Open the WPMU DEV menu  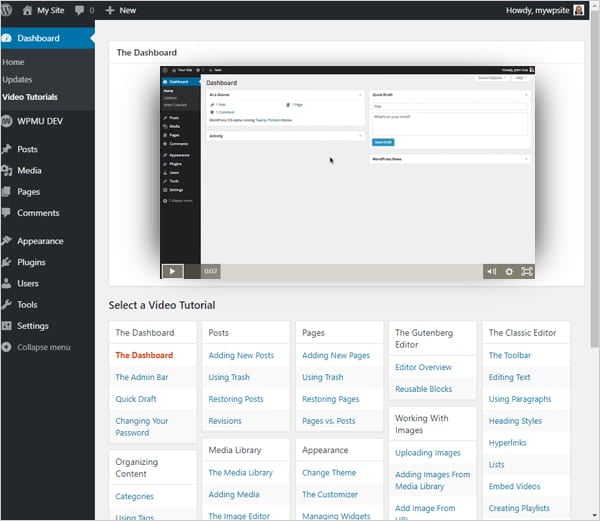(x=40, y=121)
